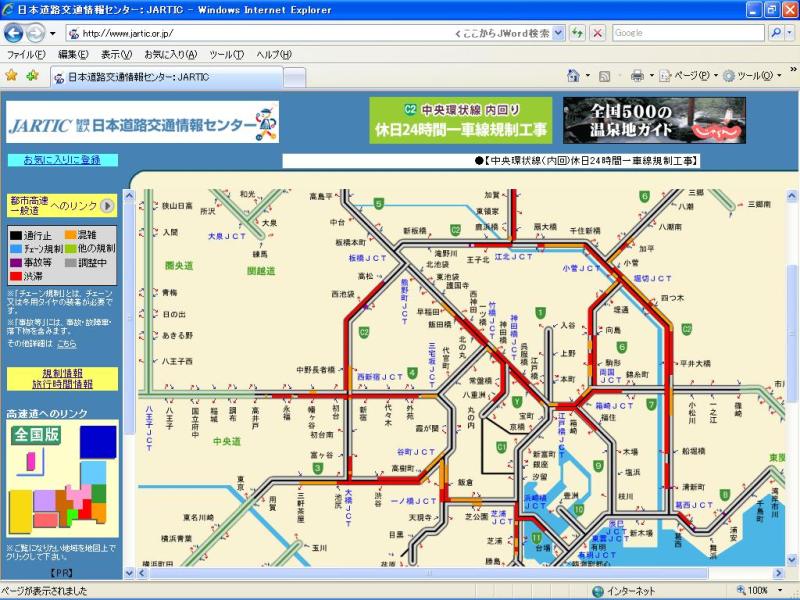Viewport: 800px width, 600px height.
Task: Click the route 3 shield near 富ヶ谷
Action: pyautogui.click(x=318, y=467)
